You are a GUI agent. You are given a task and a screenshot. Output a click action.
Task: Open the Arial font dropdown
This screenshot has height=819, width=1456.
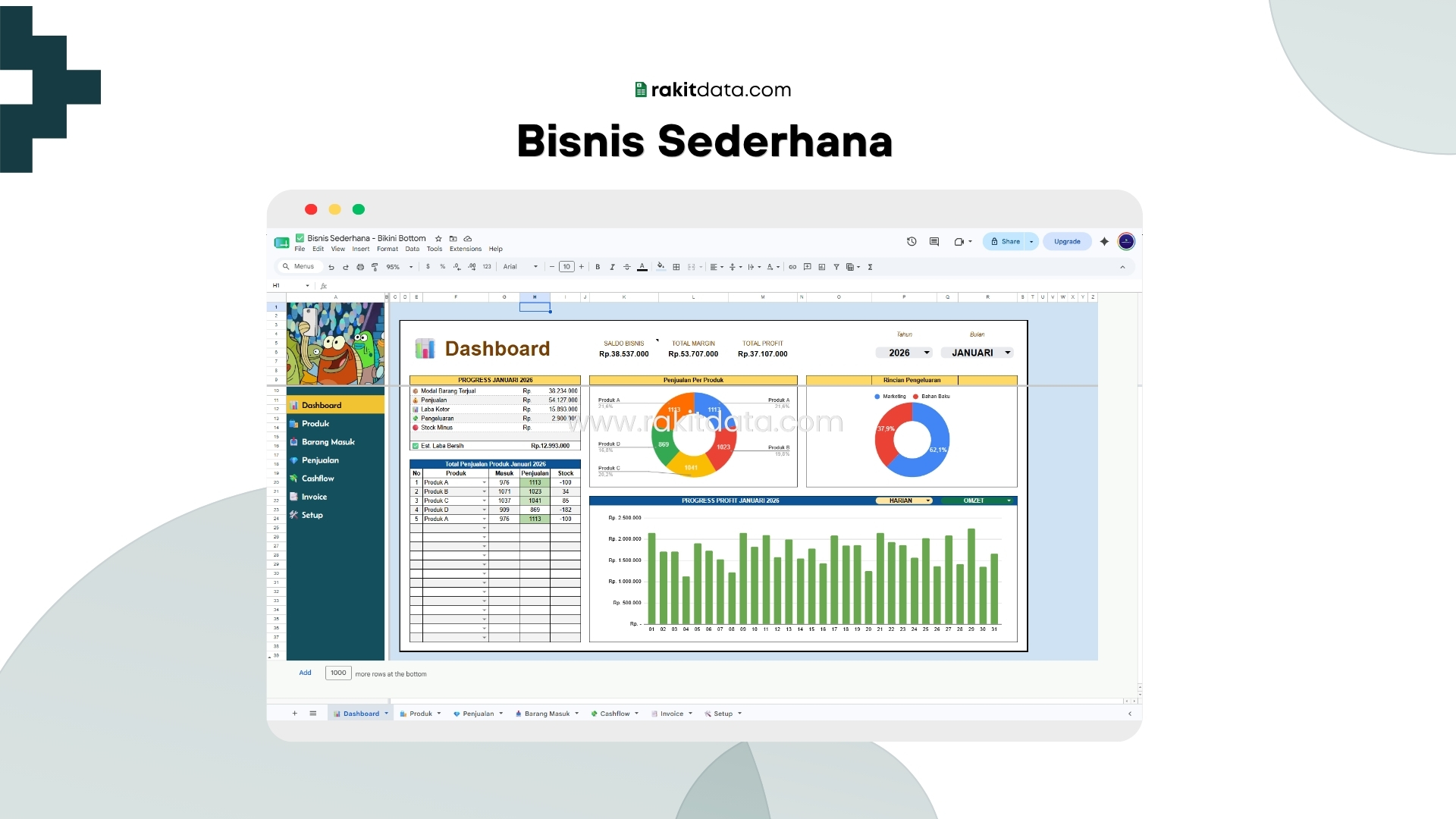520,267
